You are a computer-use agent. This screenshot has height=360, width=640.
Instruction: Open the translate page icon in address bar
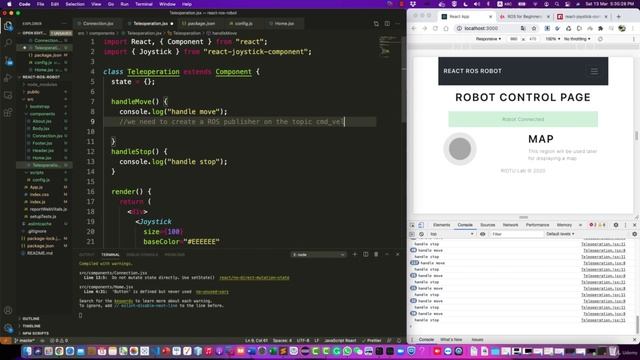point(523,28)
